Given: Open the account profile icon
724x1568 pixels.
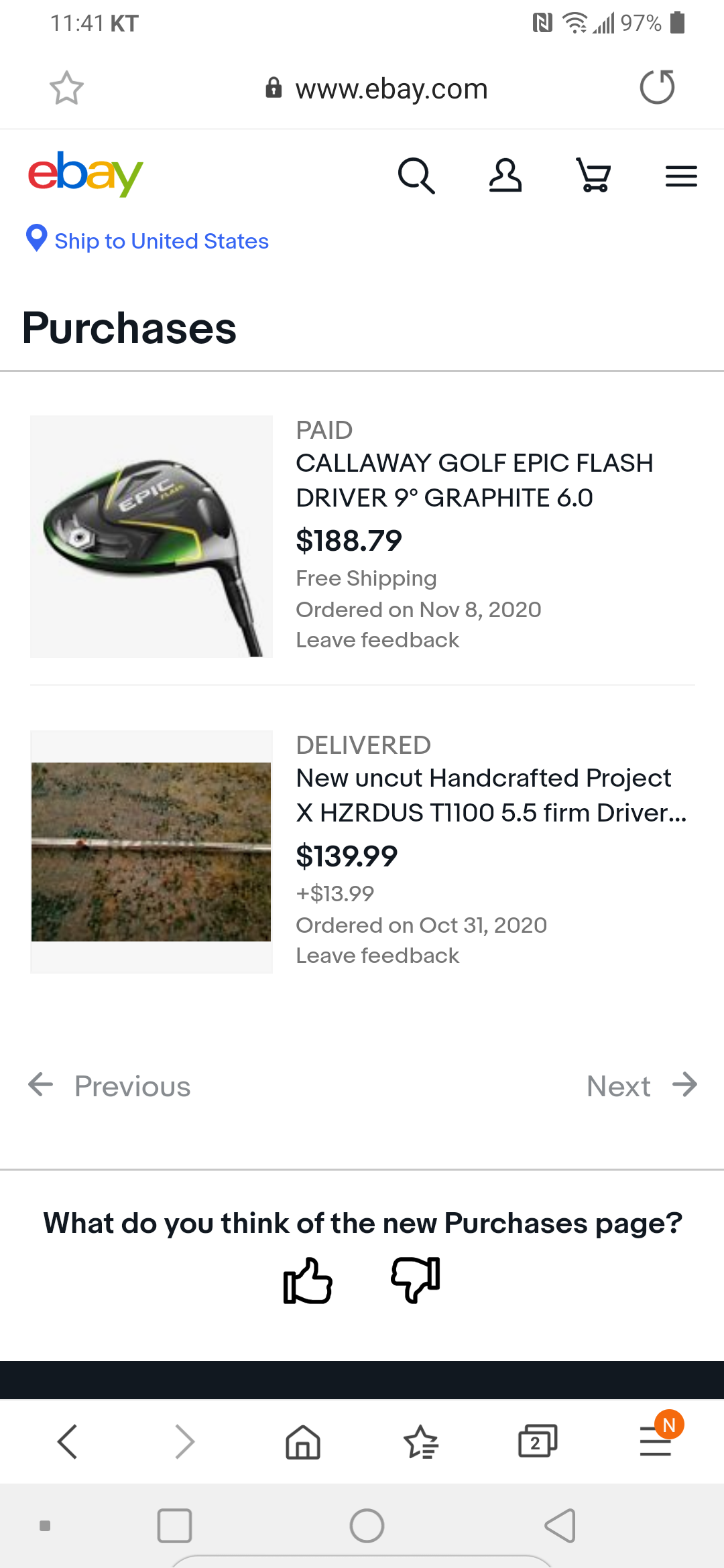Looking at the screenshot, I should [505, 176].
